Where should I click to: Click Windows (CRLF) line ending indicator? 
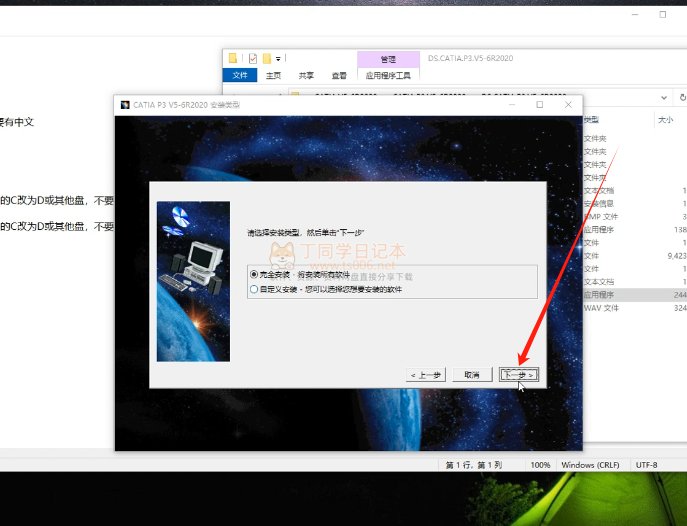[x=590, y=465]
